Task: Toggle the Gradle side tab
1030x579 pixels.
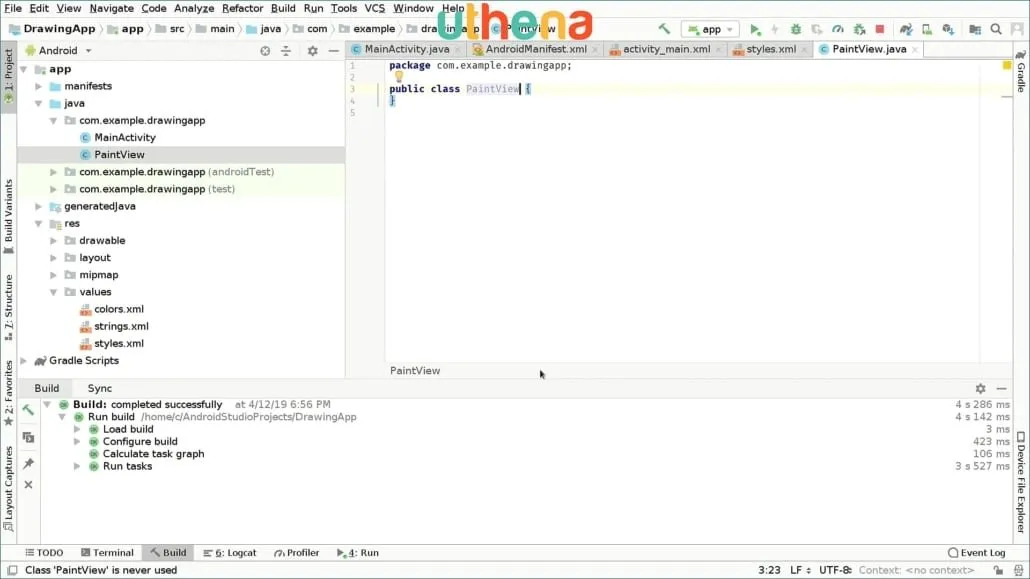Action: pos(1021,71)
